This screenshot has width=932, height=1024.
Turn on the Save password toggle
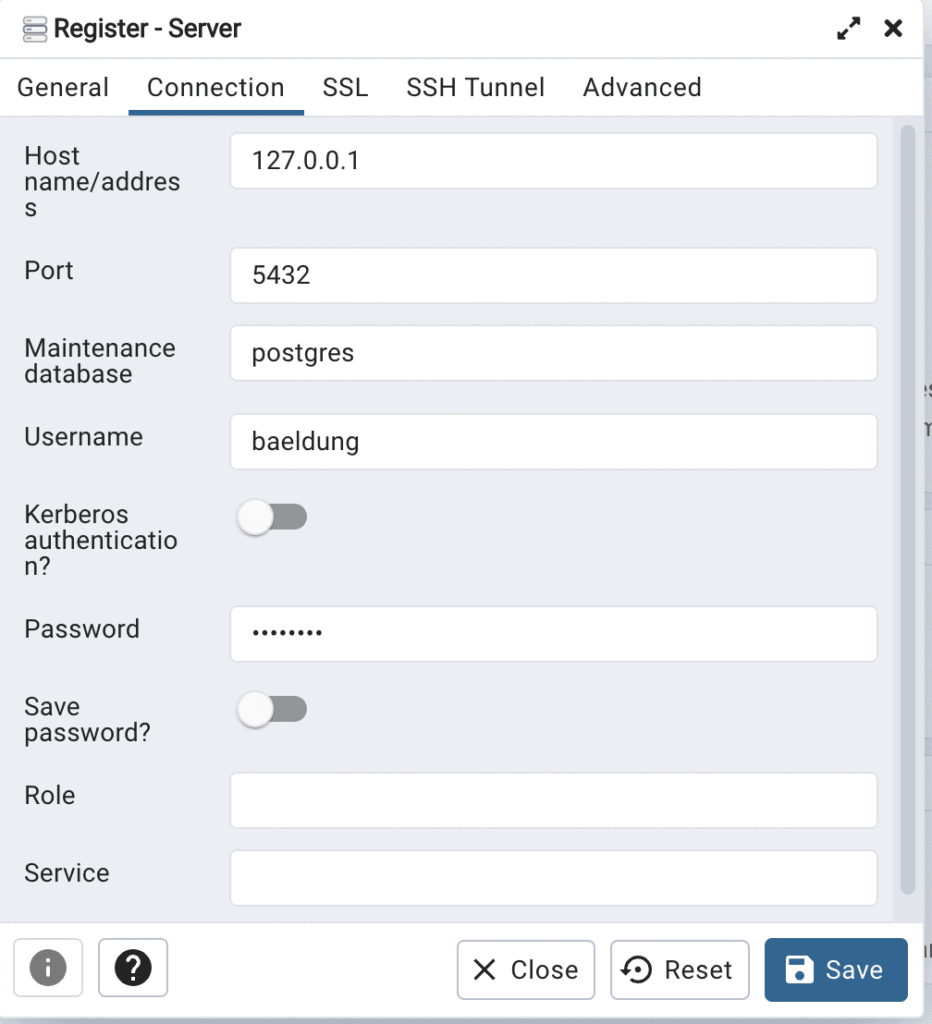[273, 709]
